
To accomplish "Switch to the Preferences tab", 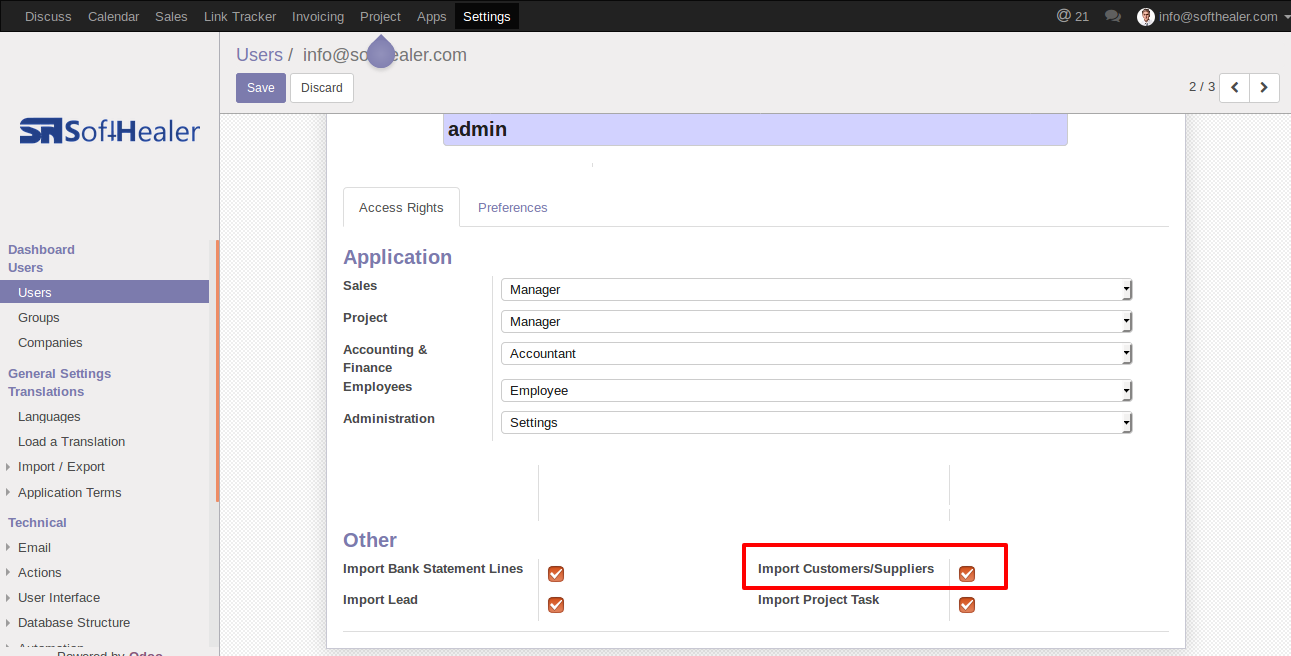I will pyautogui.click(x=513, y=208).
